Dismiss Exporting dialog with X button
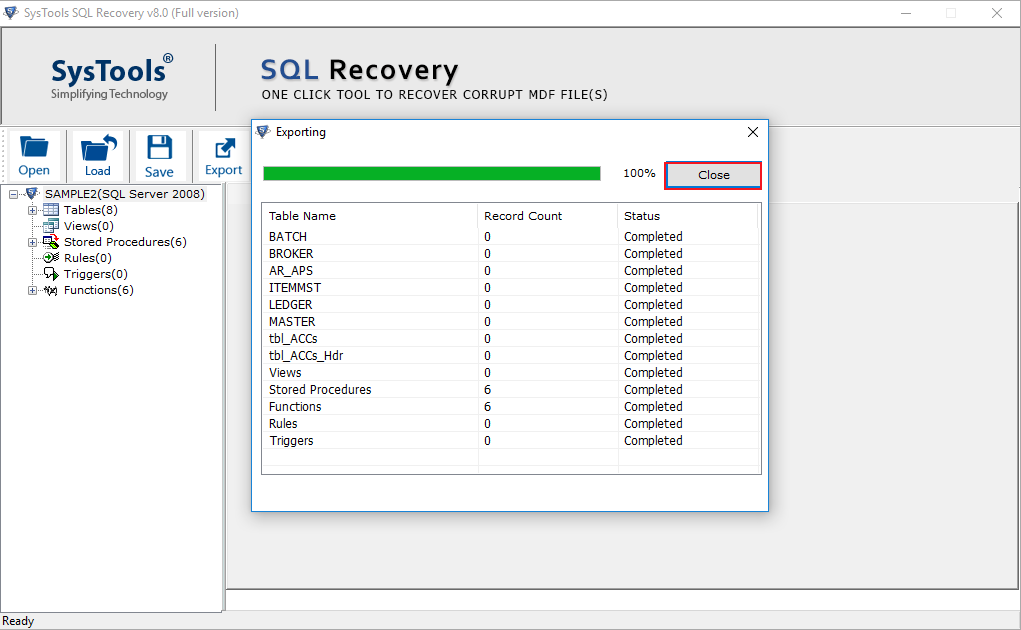This screenshot has height=630, width=1021. point(753,132)
